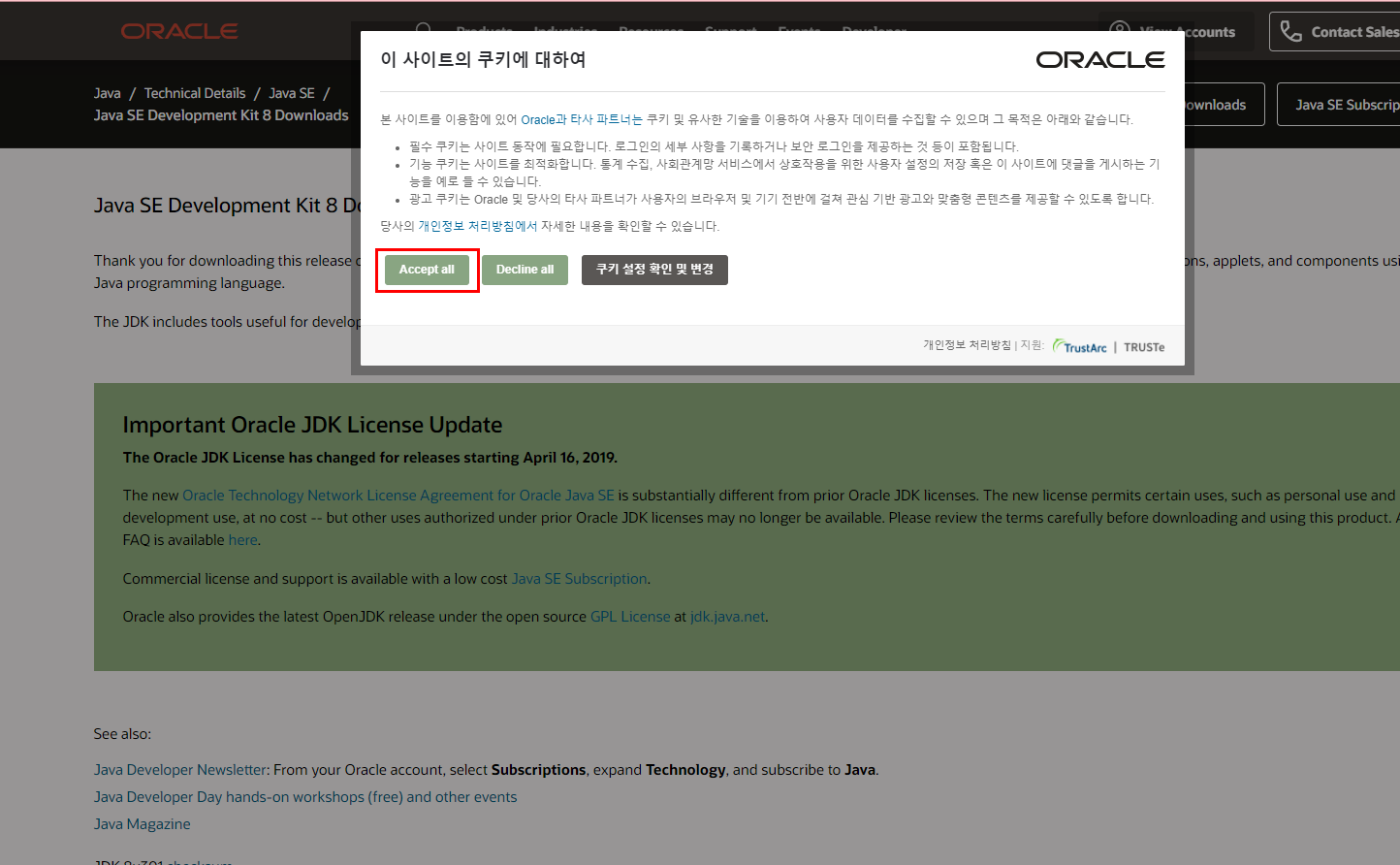Viewport: 1400px width, 865px height.
Task: Go to the Java SE breadcrumb
Action: pyautogui.click(x=292, y=93)
